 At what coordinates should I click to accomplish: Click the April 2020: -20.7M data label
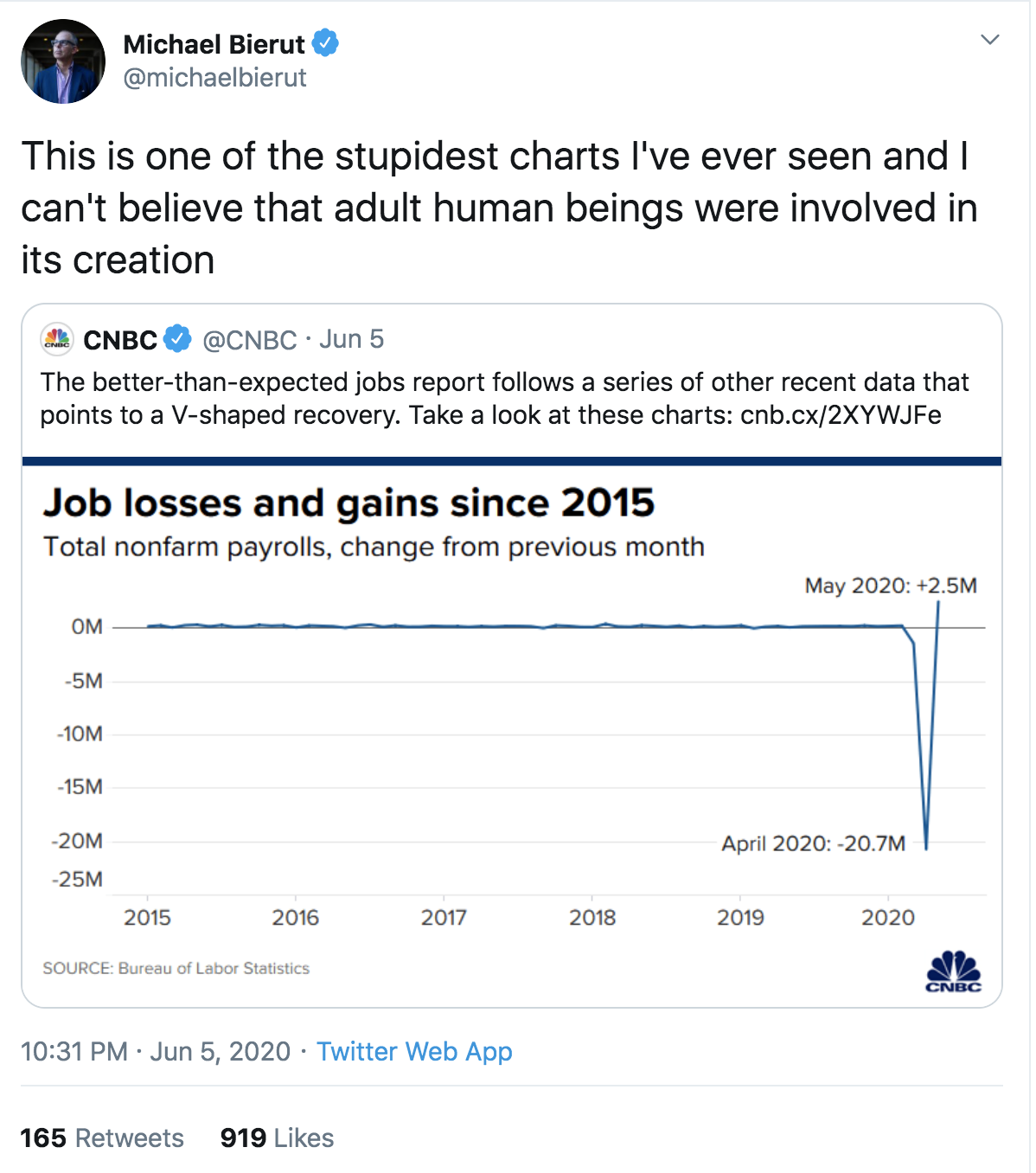[x=813, y=843]
